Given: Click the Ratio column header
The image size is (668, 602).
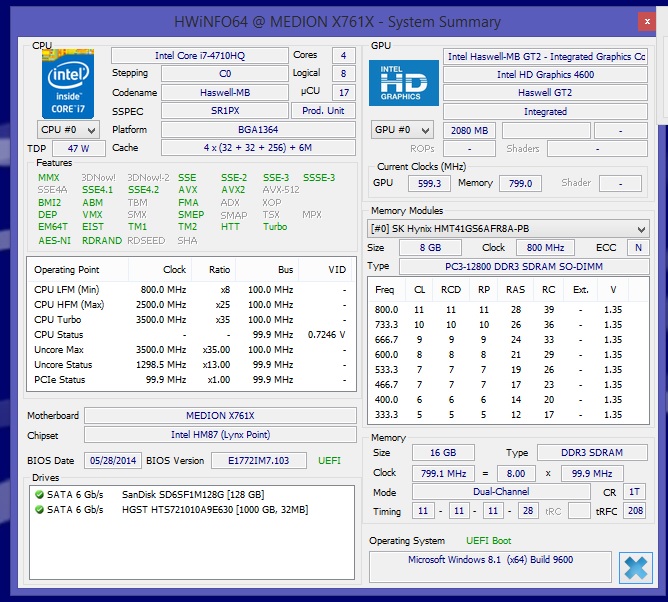Looking at the screenshot, I should point(213,270).
